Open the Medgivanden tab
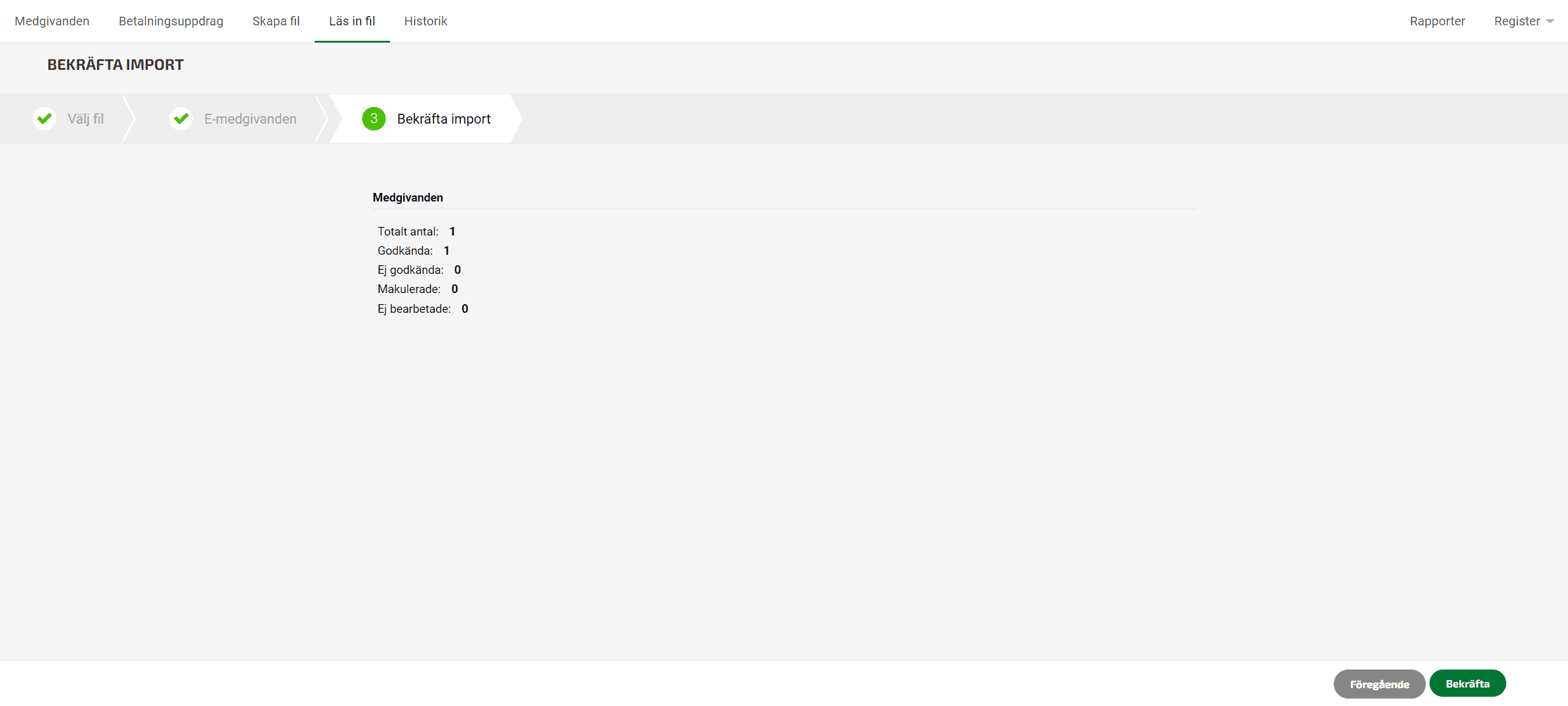Screen dimensions: 1568x706 tap(52, 22)
